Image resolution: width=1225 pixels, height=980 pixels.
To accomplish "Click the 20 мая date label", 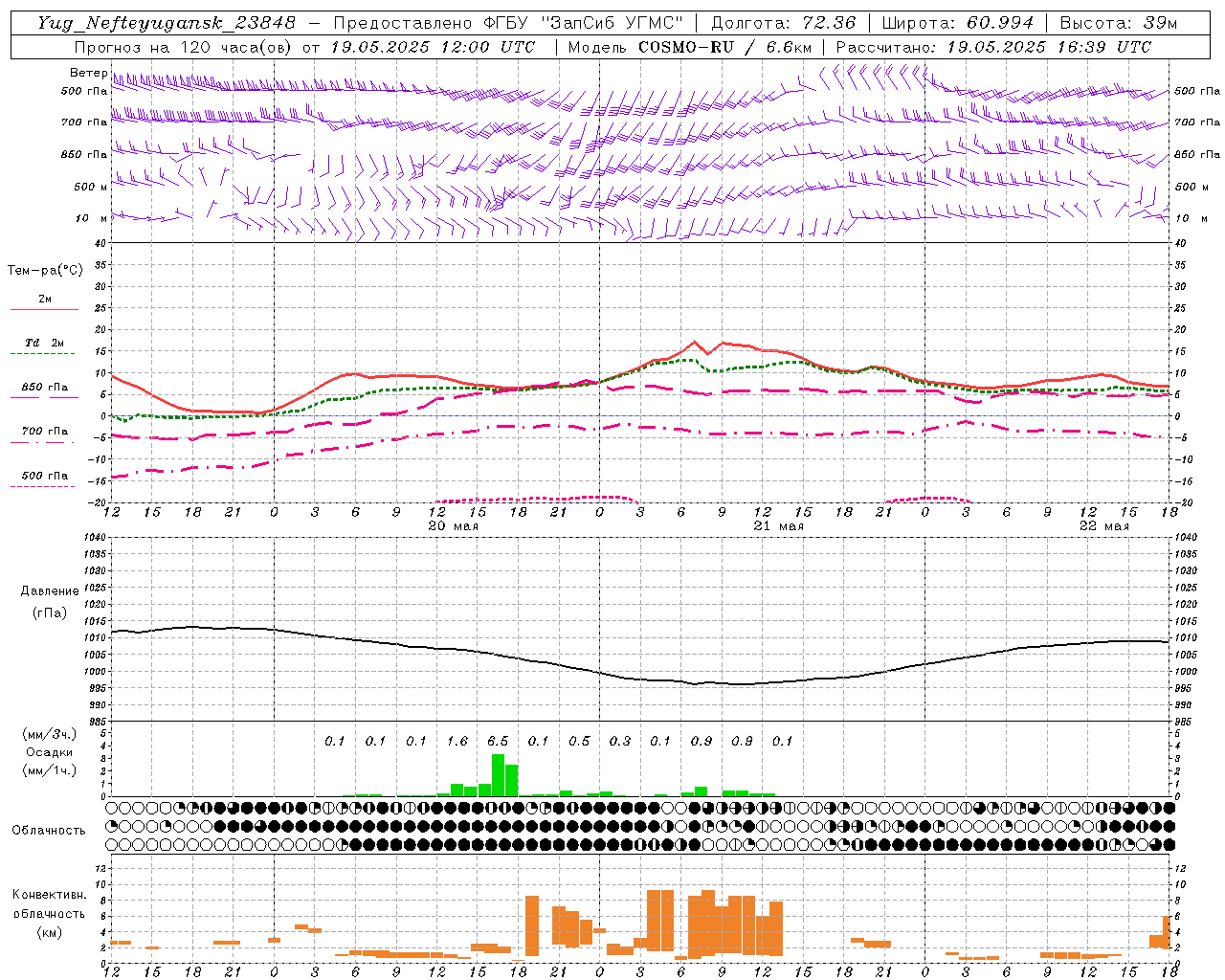I will point(454,526).
